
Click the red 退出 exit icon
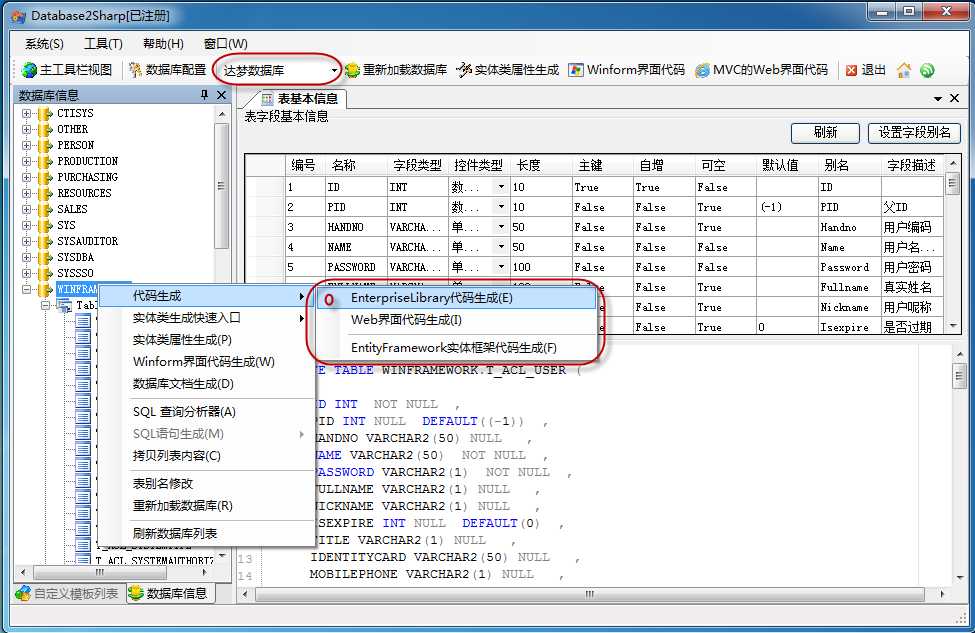tap(851, 70)
